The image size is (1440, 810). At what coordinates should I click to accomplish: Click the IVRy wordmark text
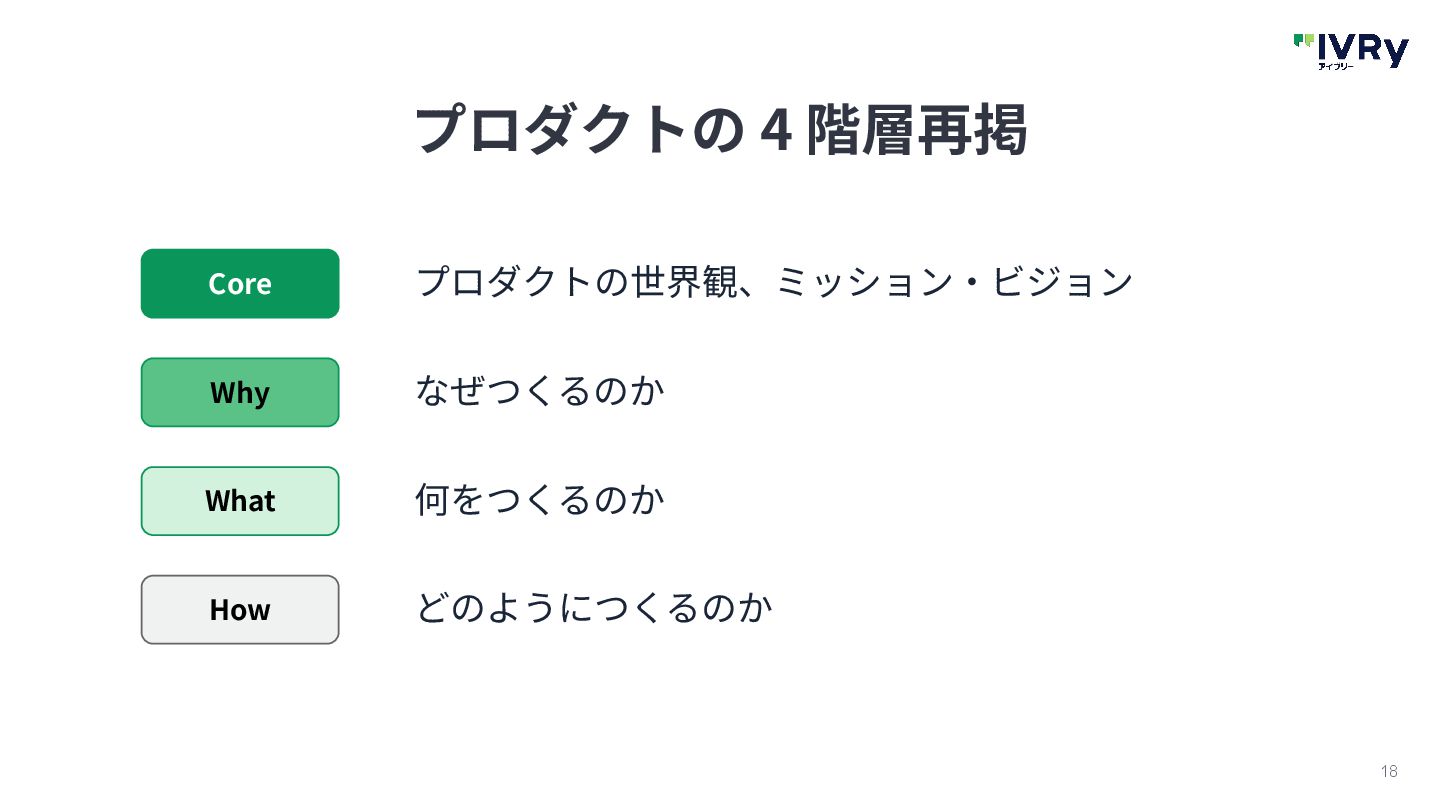tap(1363, 49)
